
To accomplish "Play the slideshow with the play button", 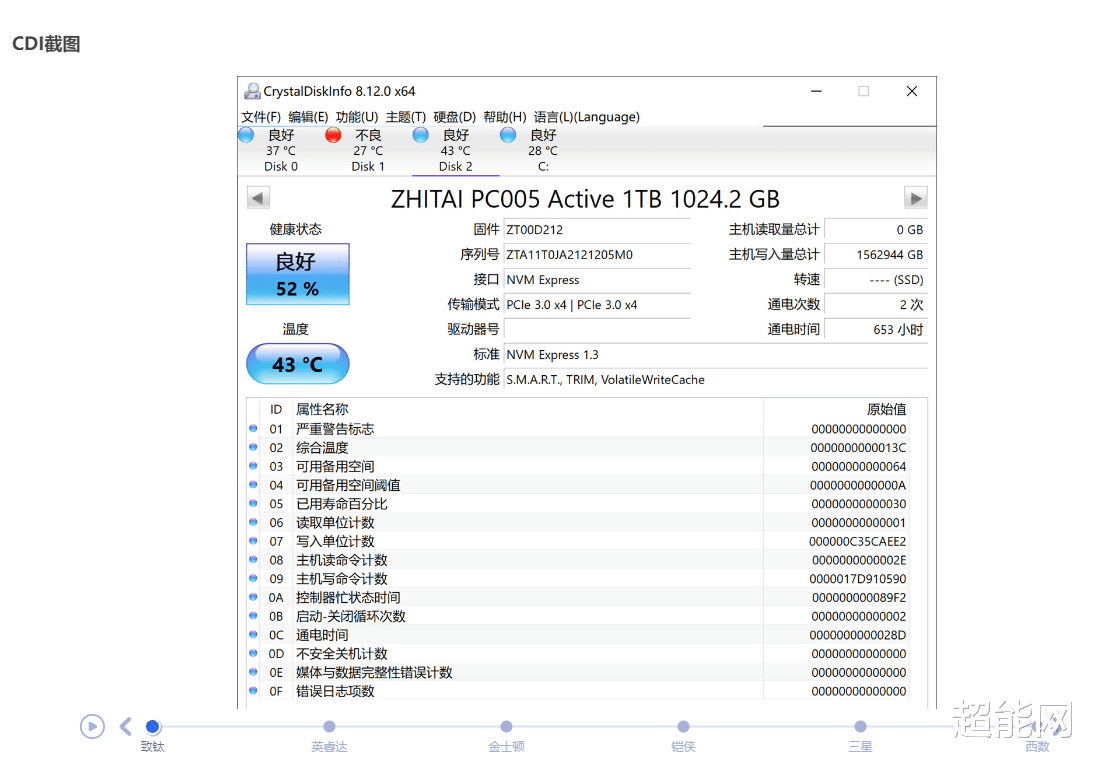I will [92, 726].
